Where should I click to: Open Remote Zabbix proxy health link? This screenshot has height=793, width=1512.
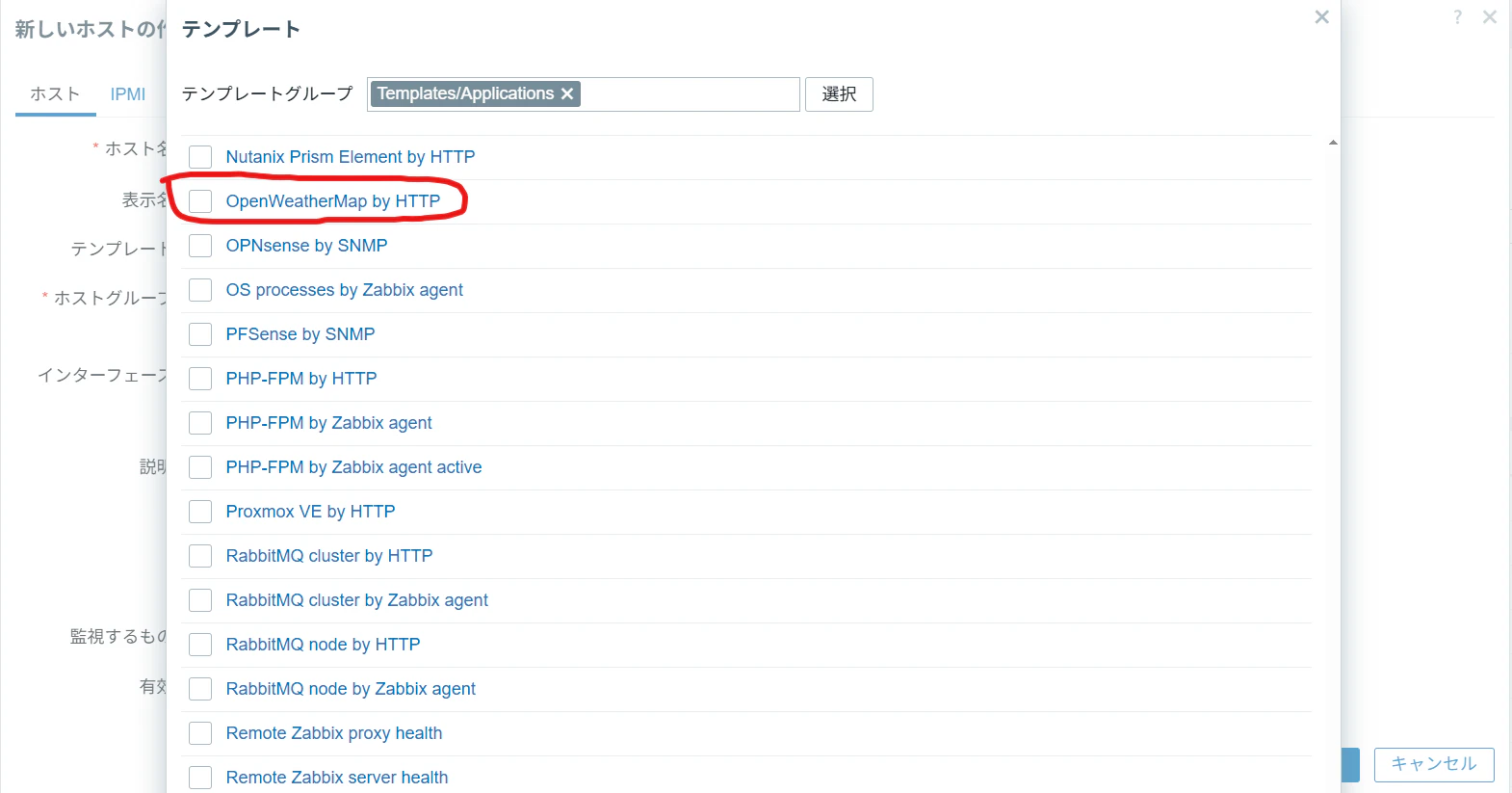tap(334, 733)
